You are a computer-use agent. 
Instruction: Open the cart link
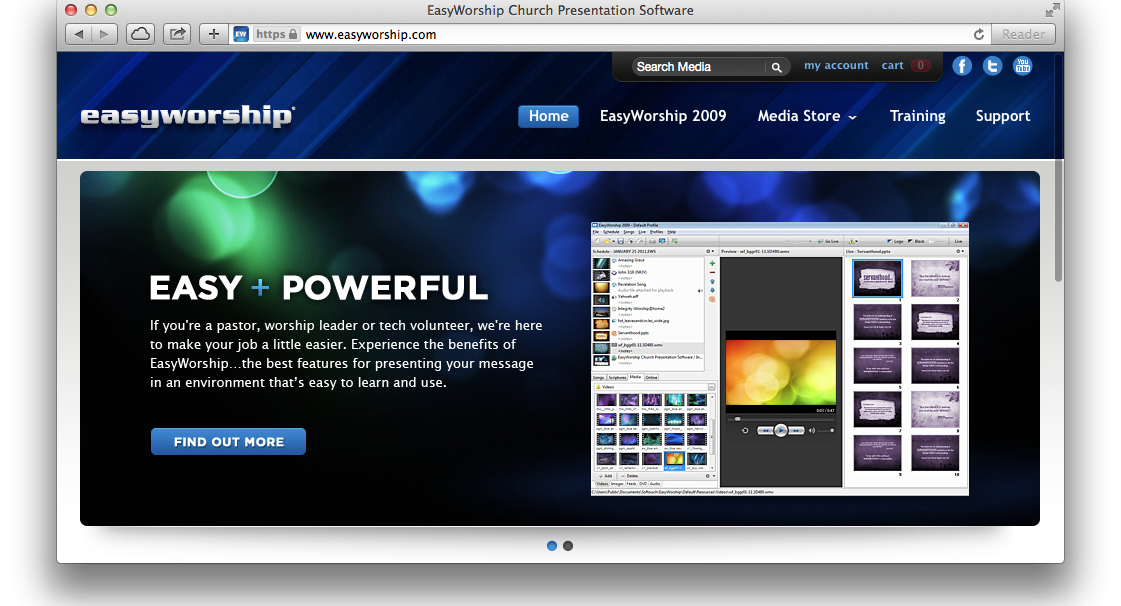click(892, 66)
